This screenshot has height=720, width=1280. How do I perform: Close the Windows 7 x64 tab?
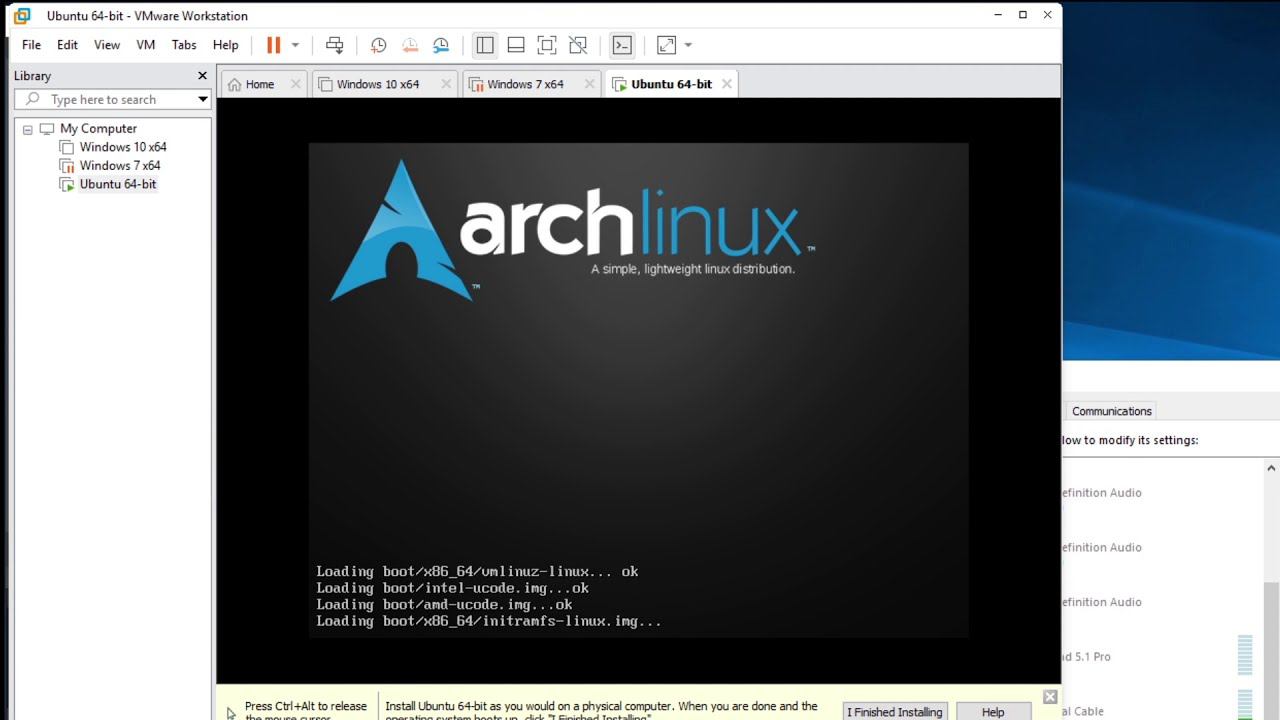click(588, 84)
